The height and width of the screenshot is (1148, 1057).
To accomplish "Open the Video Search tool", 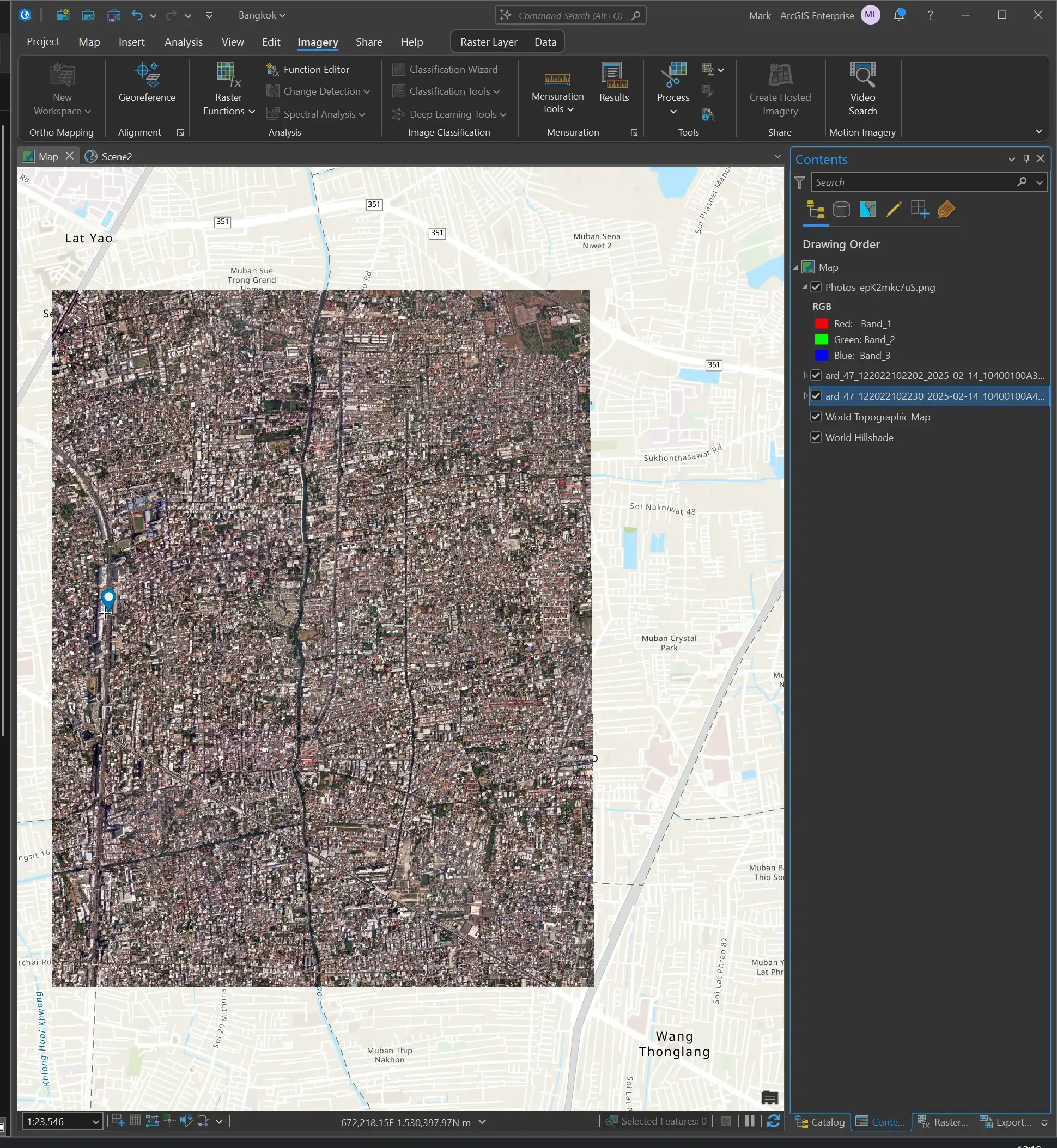I will (862, 90).
